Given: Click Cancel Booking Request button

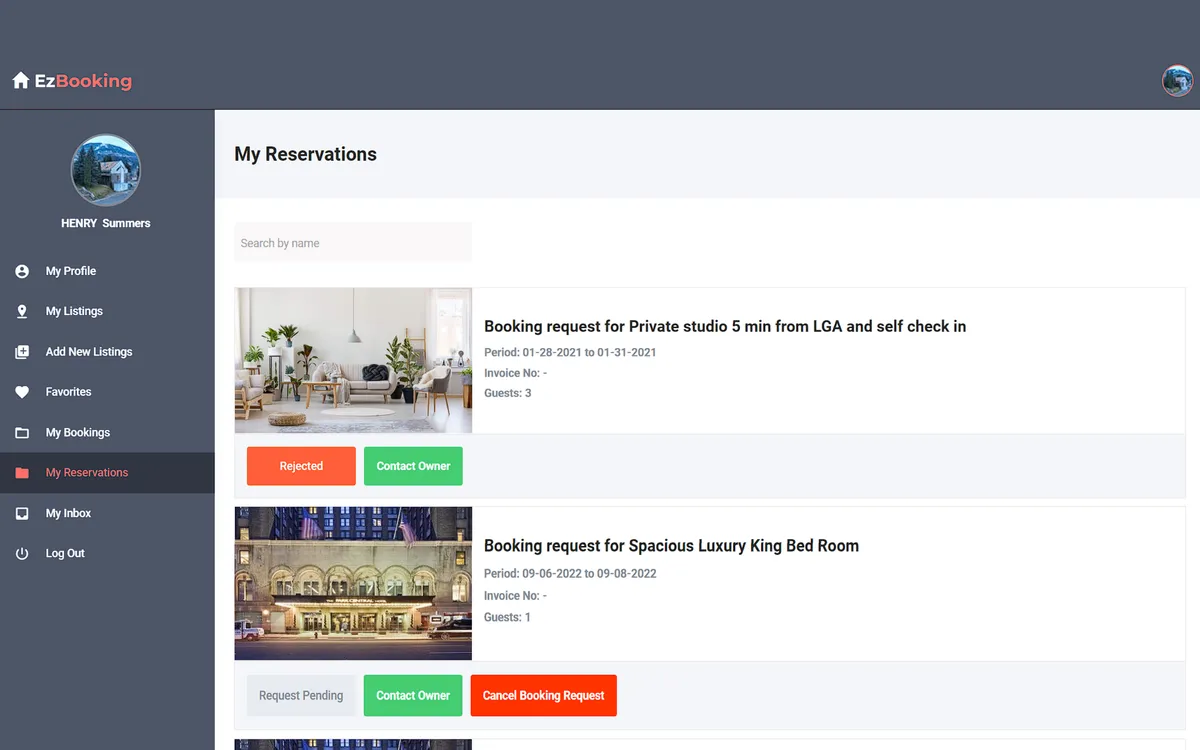Looking at the screenshot, I should coord(544,696).
